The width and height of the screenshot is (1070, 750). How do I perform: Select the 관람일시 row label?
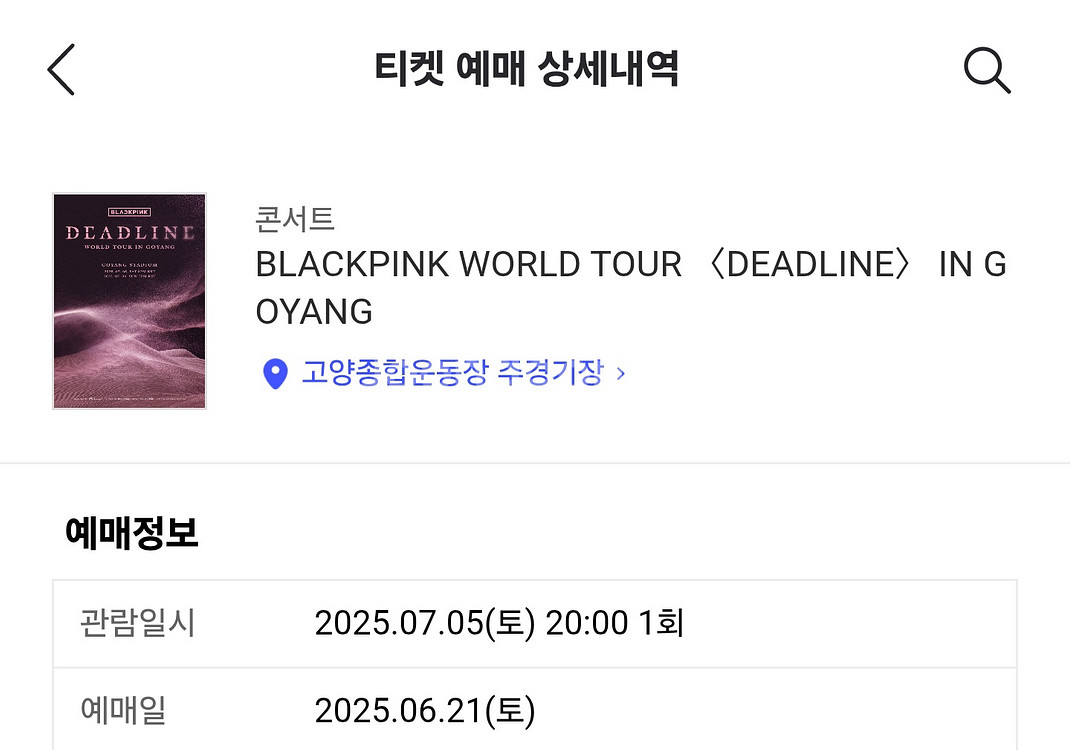(x=137, y=622)
